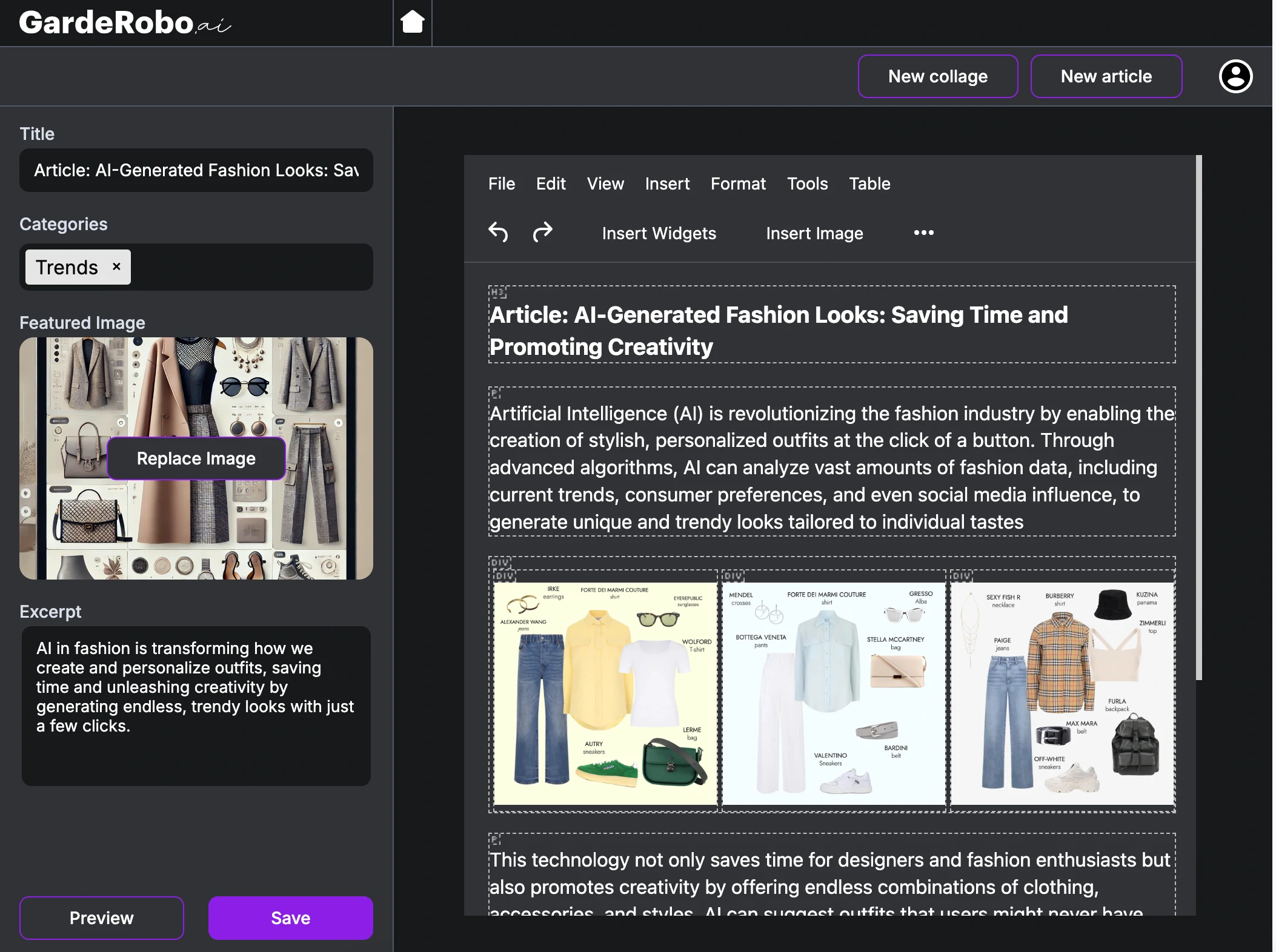
Task: Click into the Title input field
Action: coord(196,170)
